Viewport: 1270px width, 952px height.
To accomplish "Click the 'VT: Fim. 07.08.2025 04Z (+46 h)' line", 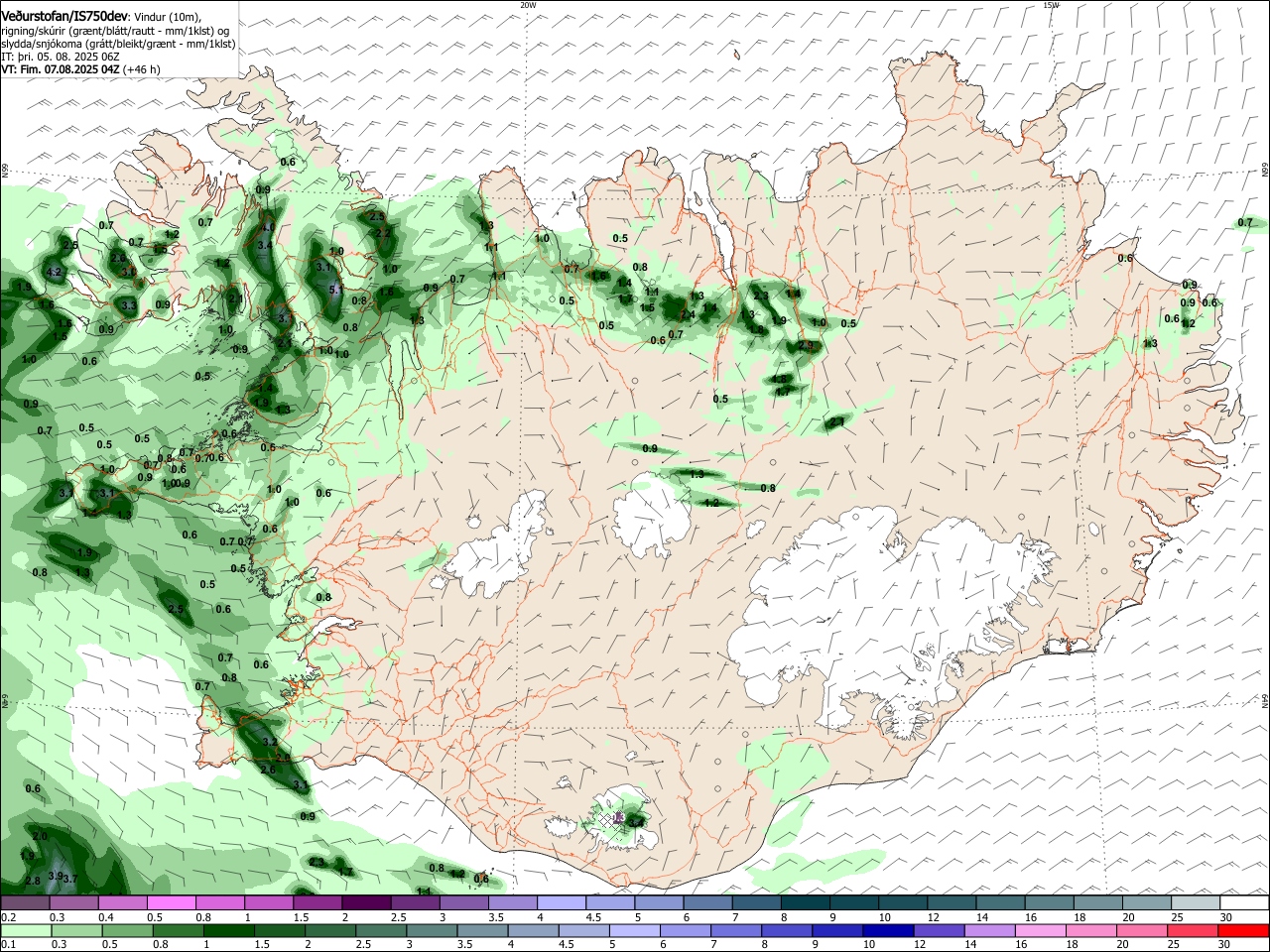I will point(80,69).
